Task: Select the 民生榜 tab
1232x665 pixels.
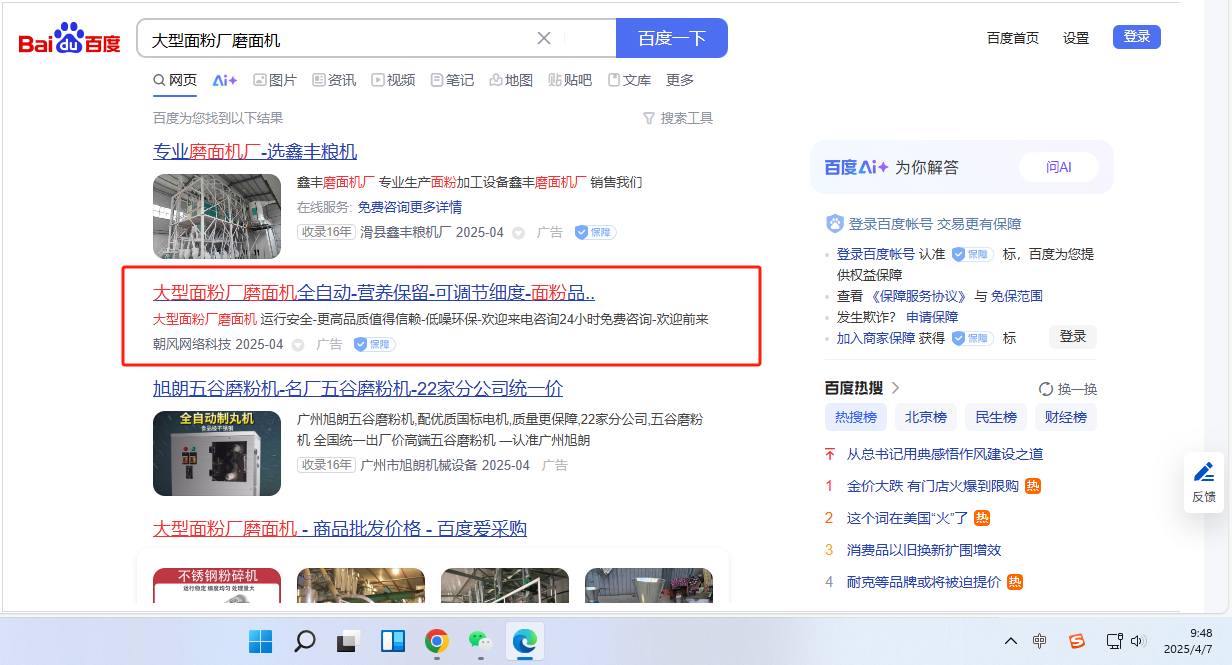Action: [x=996, y=417]
